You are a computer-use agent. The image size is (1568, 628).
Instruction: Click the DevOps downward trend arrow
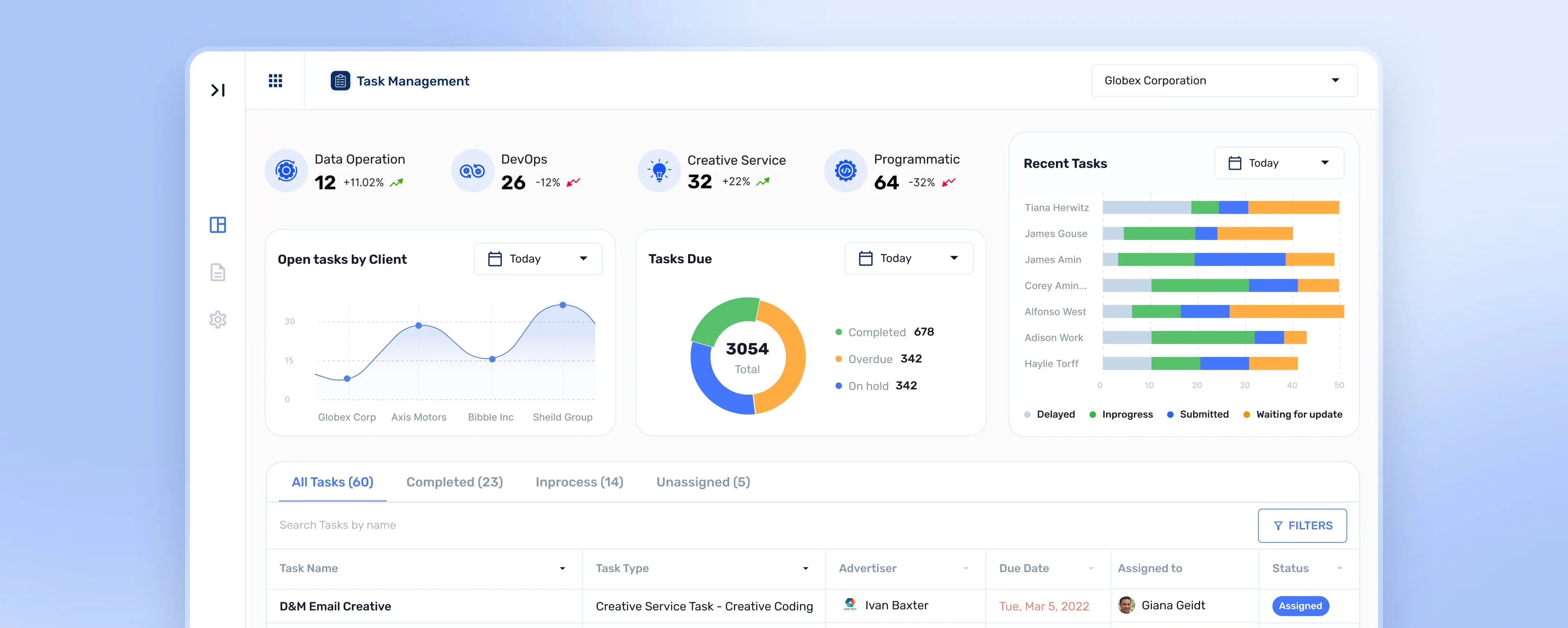click(573, 182)
